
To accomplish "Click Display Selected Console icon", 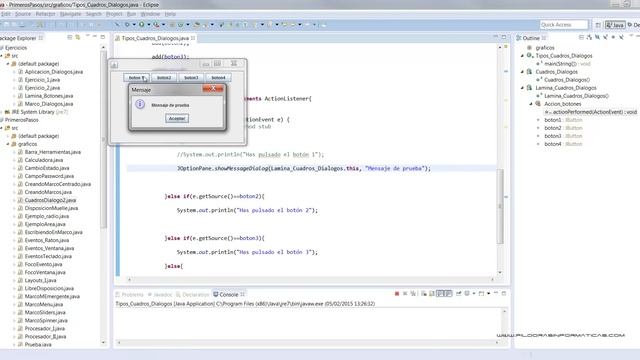I will pos(467,293).
